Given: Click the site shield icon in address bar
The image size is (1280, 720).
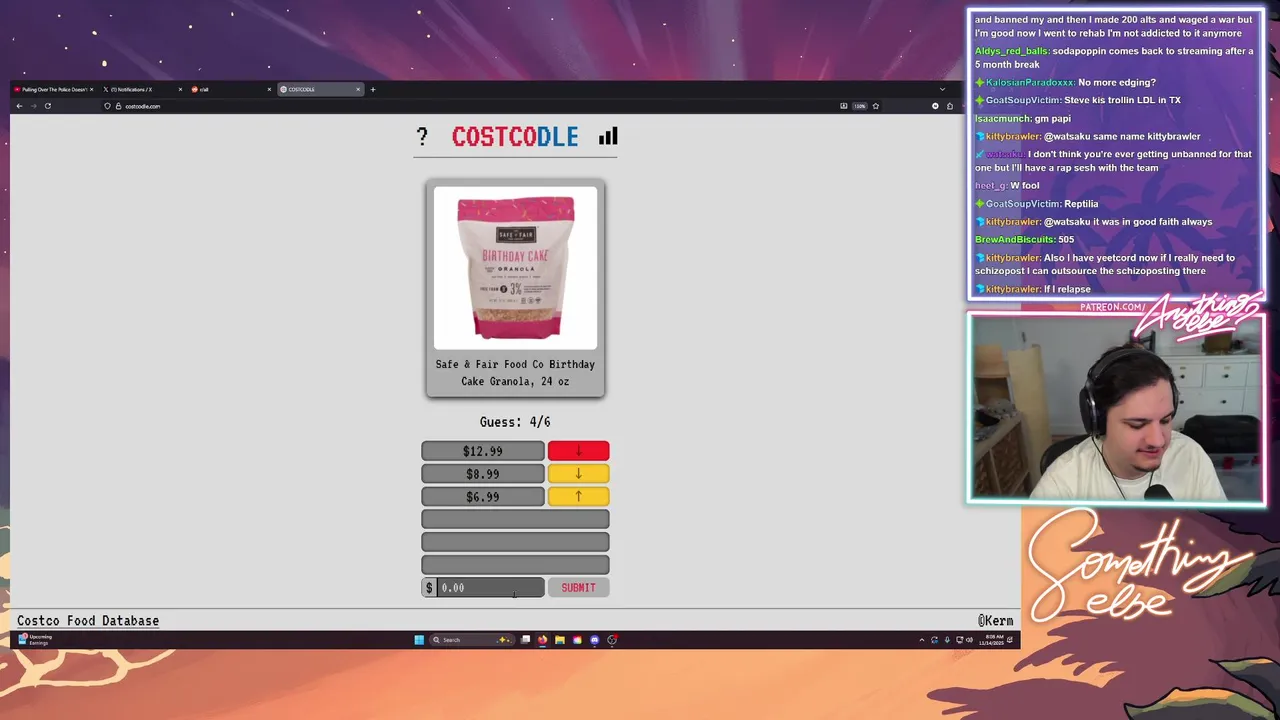Looking at the screenshot, I should click(x=107, y=106).
